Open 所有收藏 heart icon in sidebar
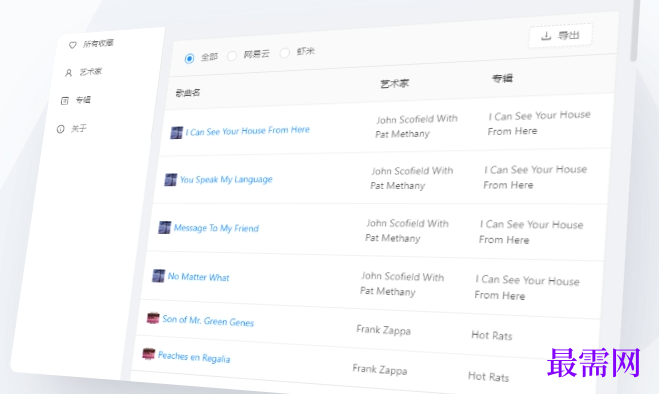The image size is (659, 394). (73, 45)
